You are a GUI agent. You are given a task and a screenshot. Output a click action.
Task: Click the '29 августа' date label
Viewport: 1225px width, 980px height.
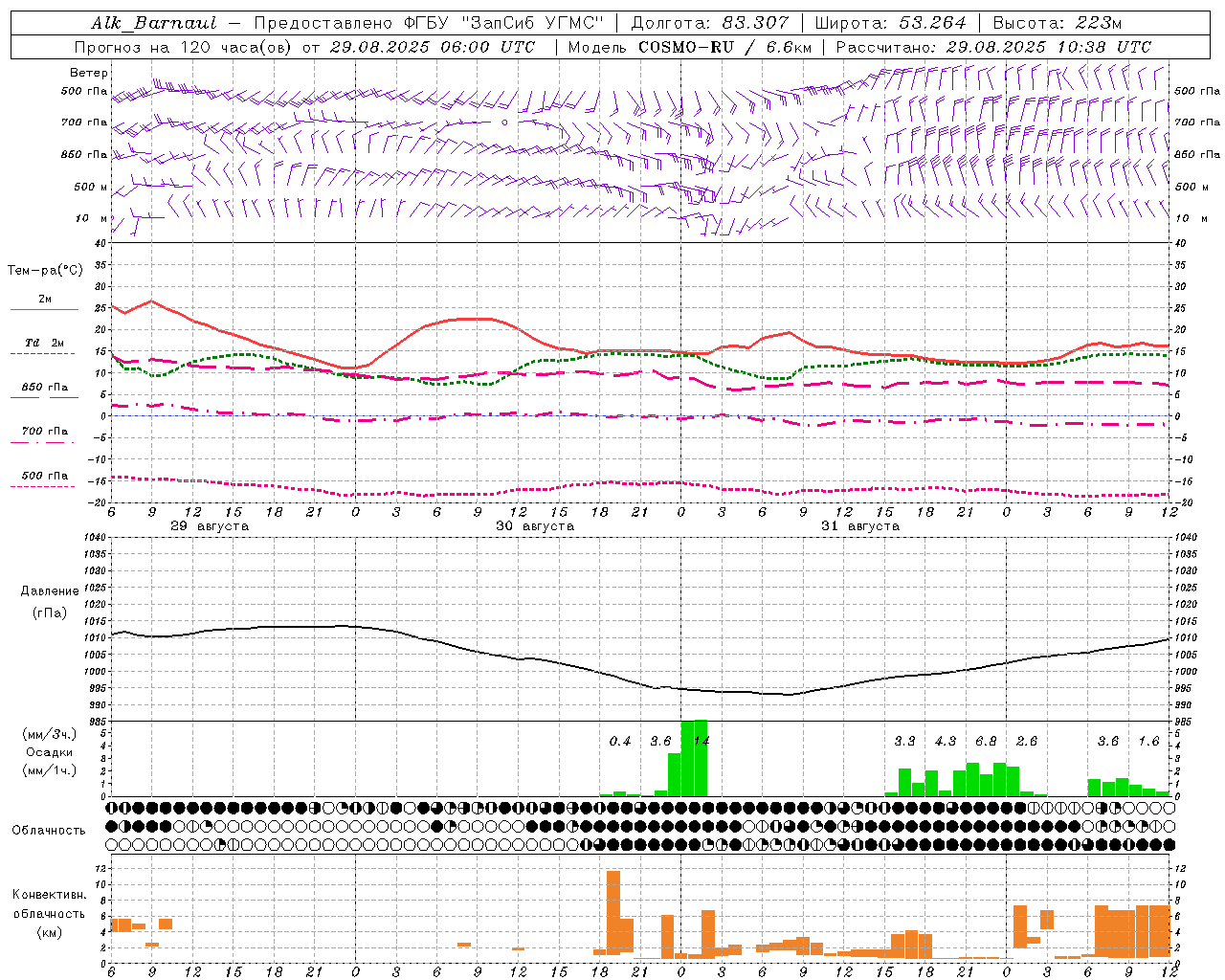pyautogui.click(x=210, y=526)
